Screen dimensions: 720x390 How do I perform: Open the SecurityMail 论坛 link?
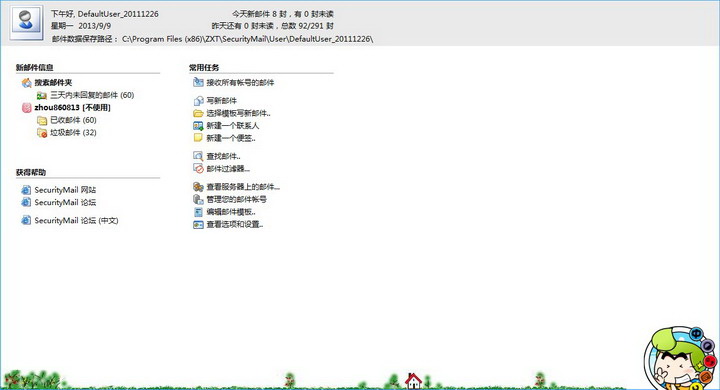(x=65, y=202)
